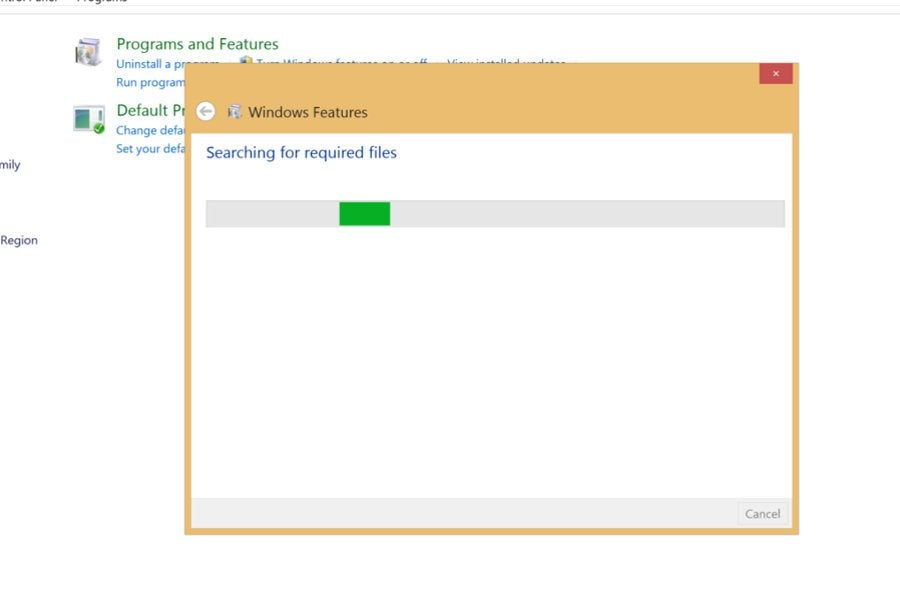Click the Searching for required files heading

coord(301,153)
